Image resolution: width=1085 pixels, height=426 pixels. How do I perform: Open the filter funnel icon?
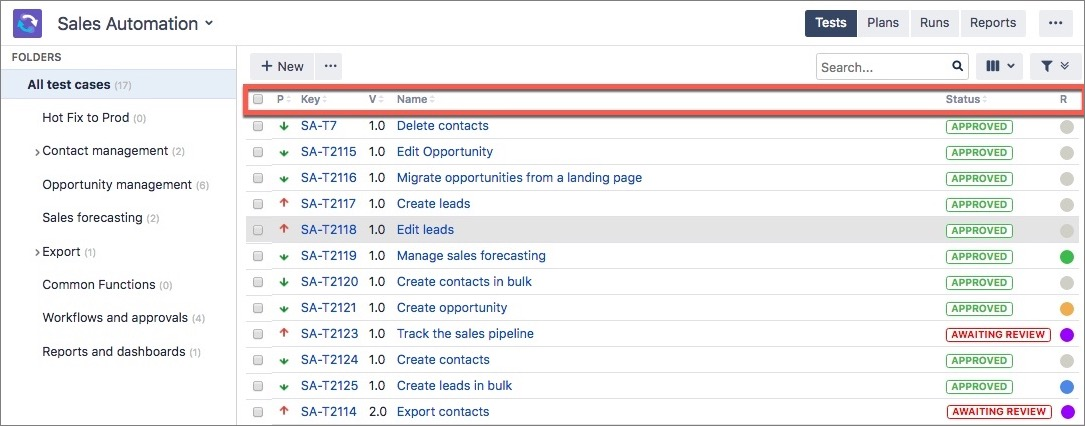(1054, 66)
